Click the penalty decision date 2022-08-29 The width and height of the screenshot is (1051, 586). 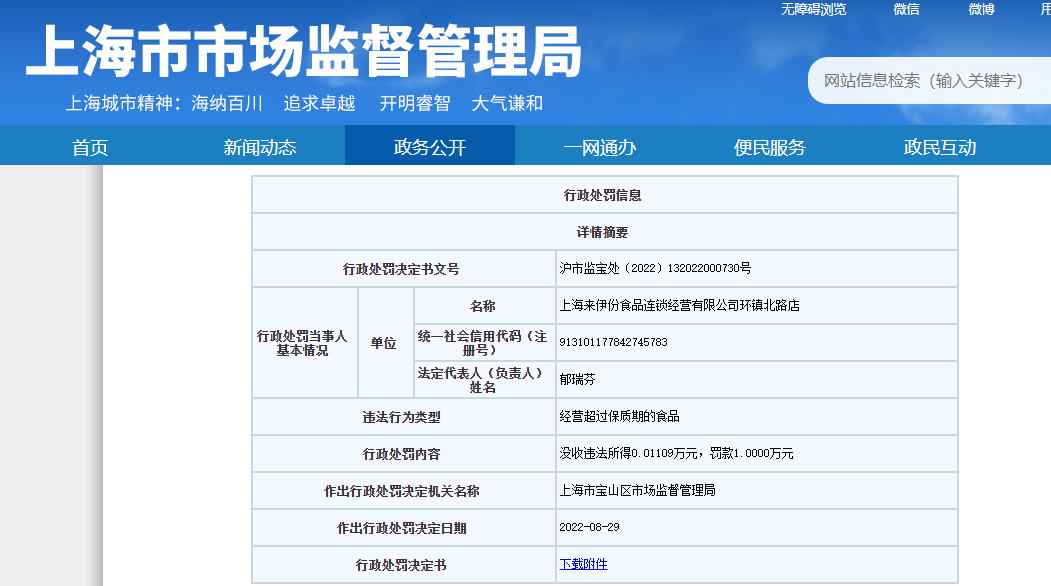pyautogui.click(x=589, y=527)
